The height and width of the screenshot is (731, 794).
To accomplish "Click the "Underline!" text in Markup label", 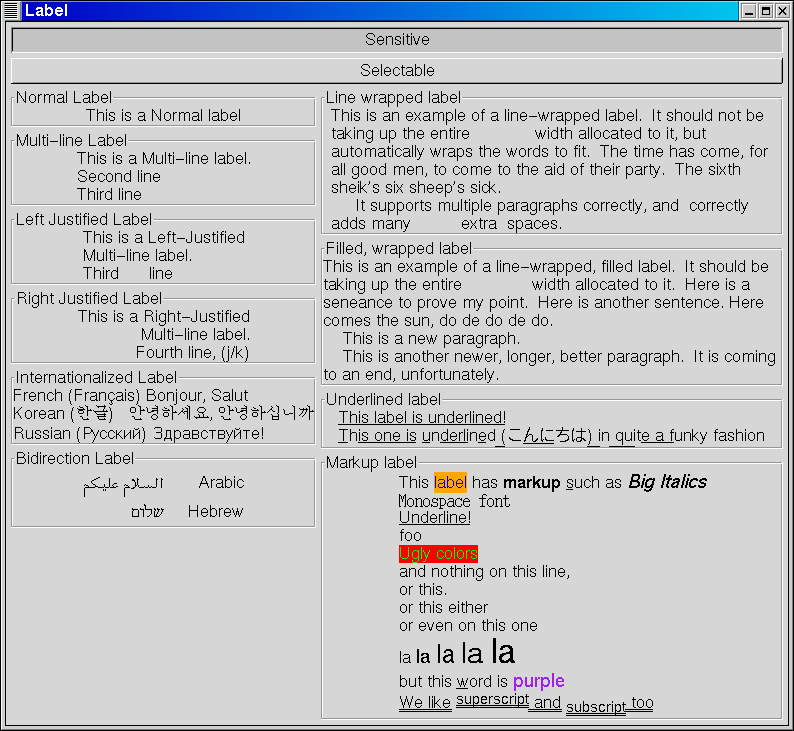I will coord(434,518).
